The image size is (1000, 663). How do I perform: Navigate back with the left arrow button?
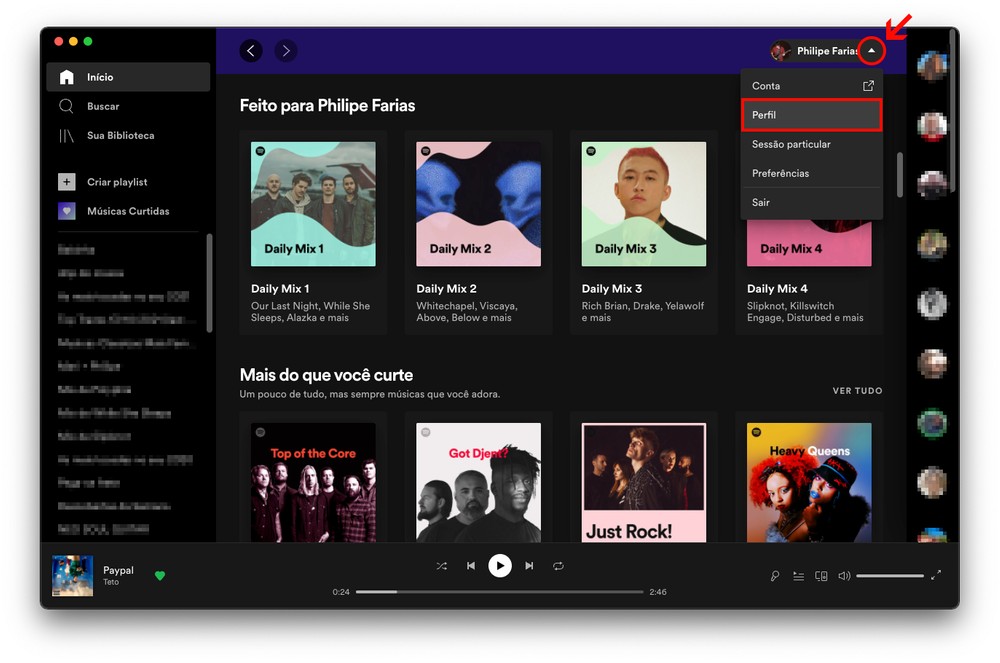(x=251, y=50)
